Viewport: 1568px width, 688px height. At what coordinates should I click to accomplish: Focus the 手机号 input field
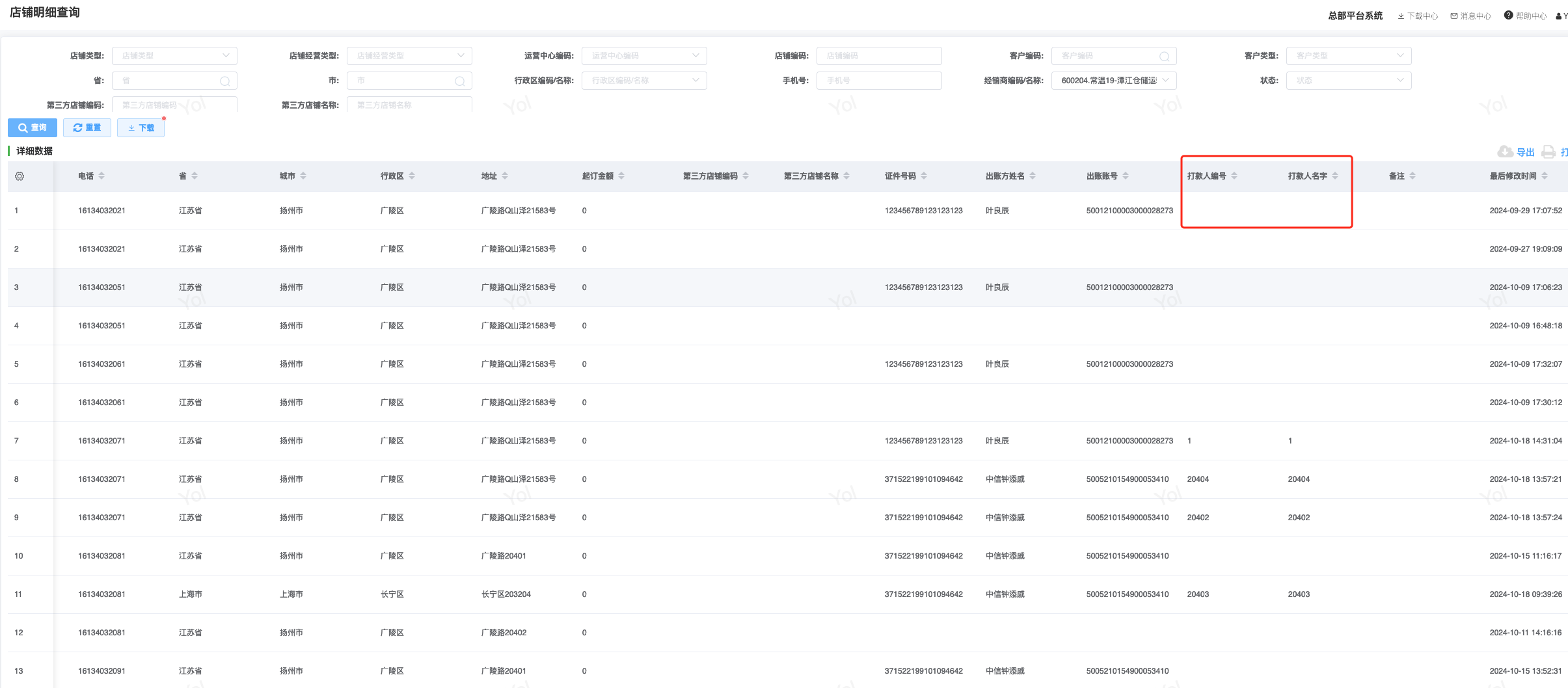[x=878, y=81]
